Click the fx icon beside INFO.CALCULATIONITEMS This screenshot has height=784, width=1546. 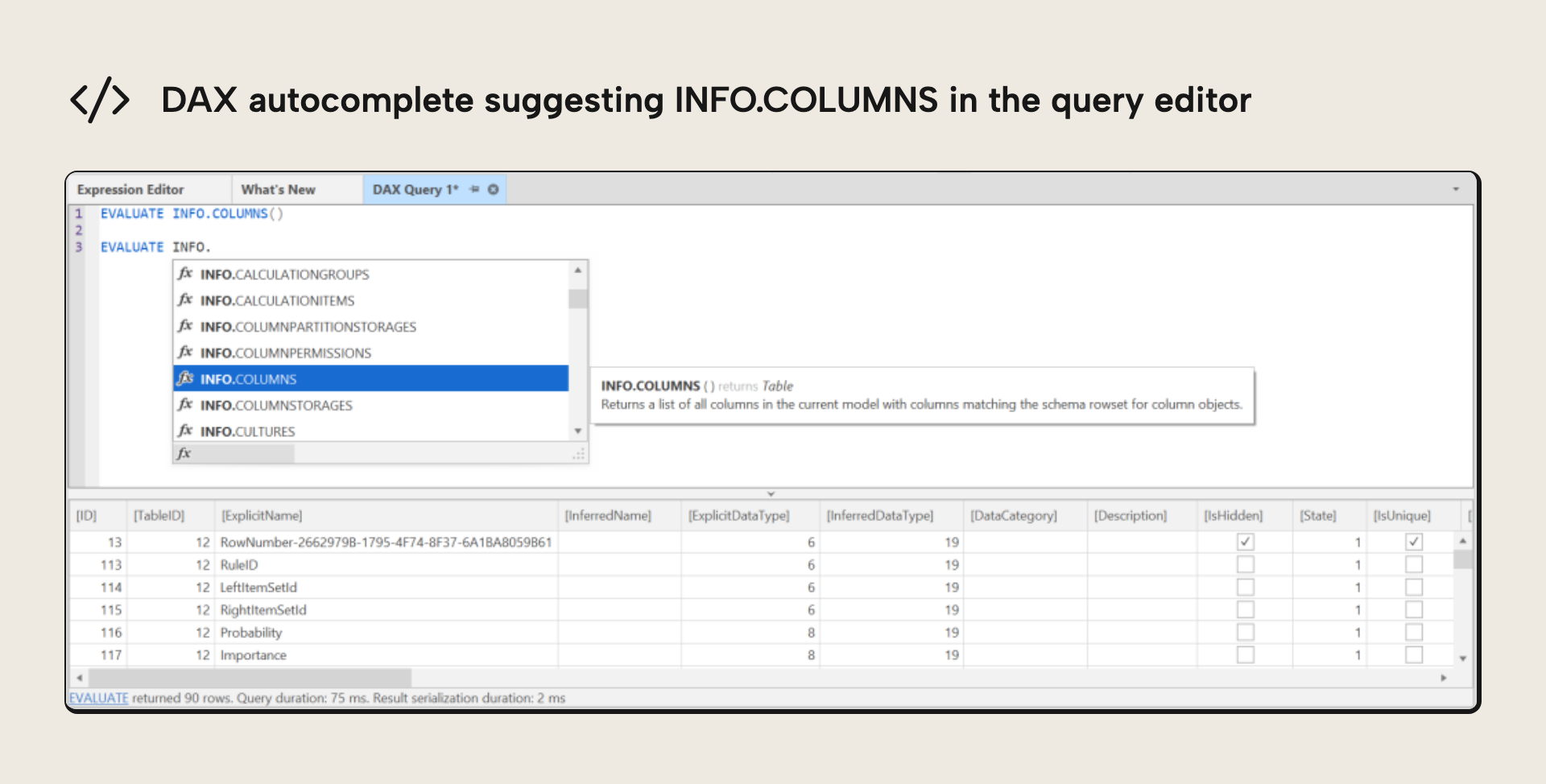185,300
